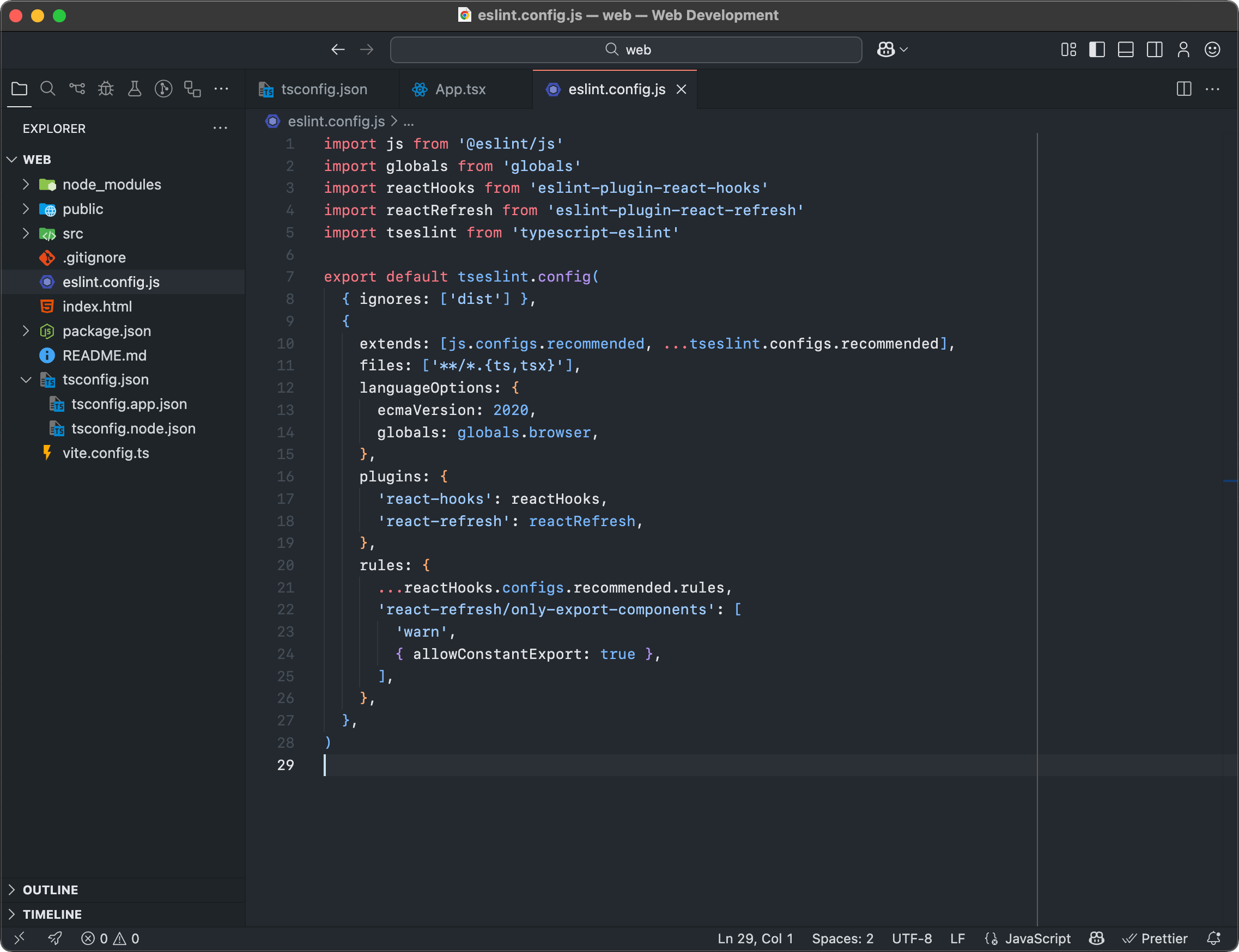1239x952 pixels.
Task: Open the Extensions view in sidebar
Action: tap(192, 88)
